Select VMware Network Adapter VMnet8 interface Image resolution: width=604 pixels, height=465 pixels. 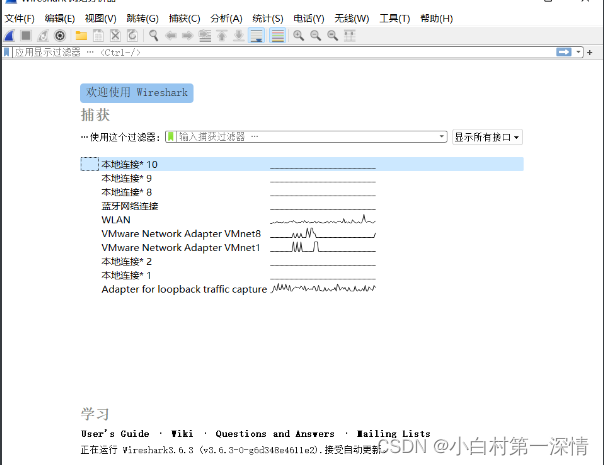click(302, 233)
